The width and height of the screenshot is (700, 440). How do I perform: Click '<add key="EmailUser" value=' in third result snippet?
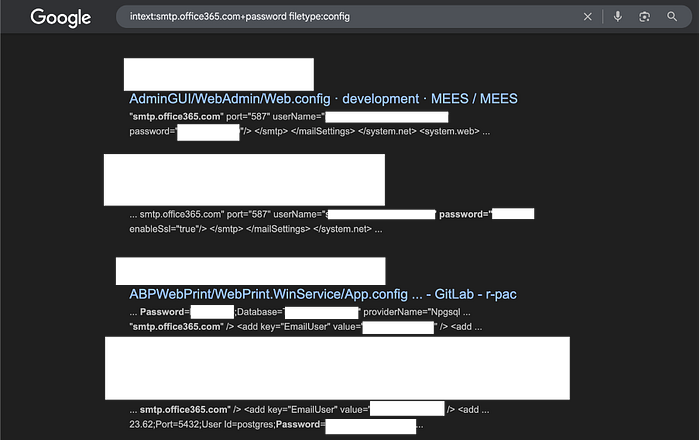pyautogui.click(x=299, y=327)
